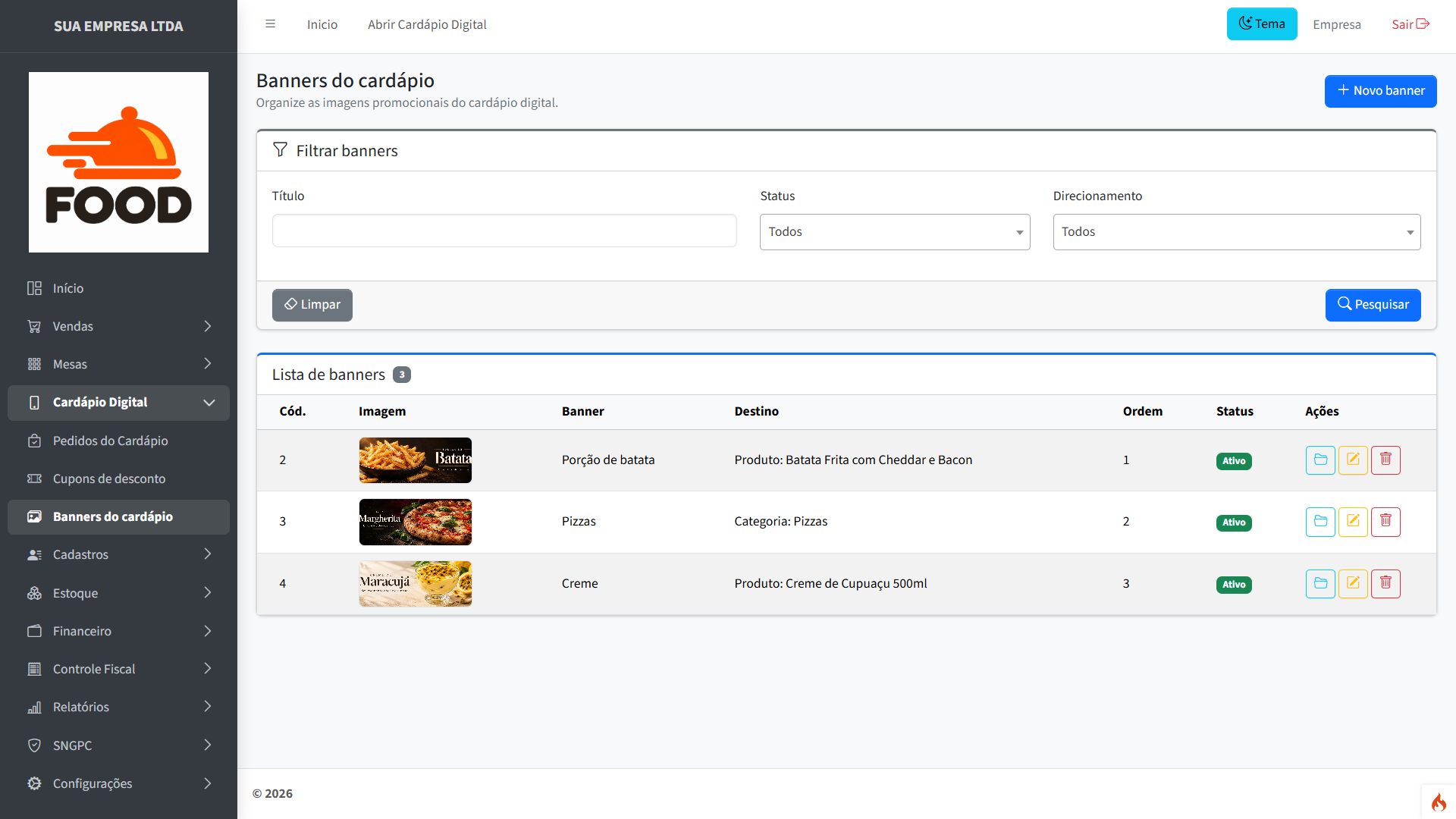
Task: Edit the Porção de batata banner
Action: 1353,460
